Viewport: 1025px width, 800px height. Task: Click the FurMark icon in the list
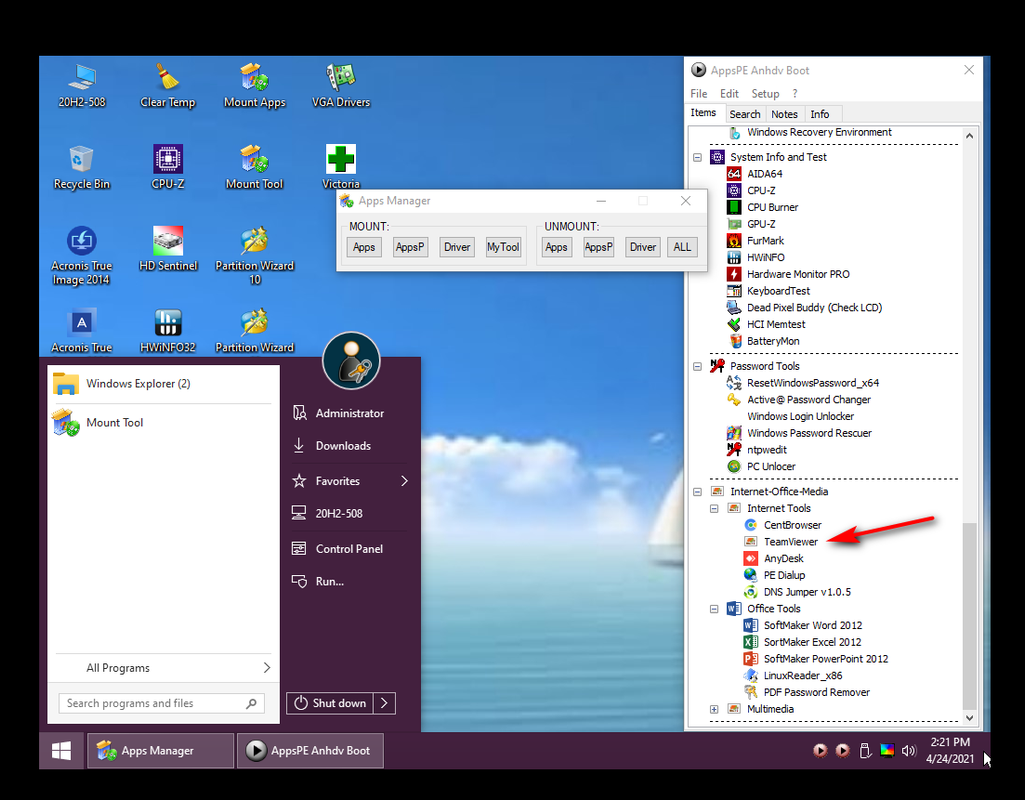pos(734,241)
